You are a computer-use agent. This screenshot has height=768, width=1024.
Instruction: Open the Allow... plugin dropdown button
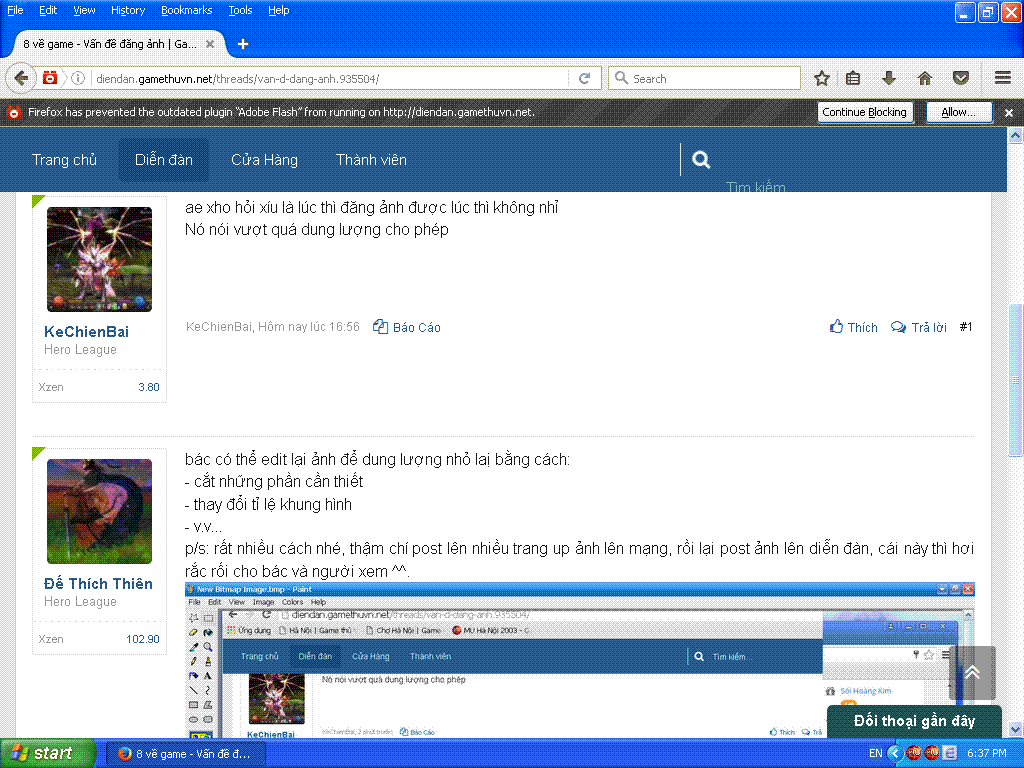(x=959, y=112)
